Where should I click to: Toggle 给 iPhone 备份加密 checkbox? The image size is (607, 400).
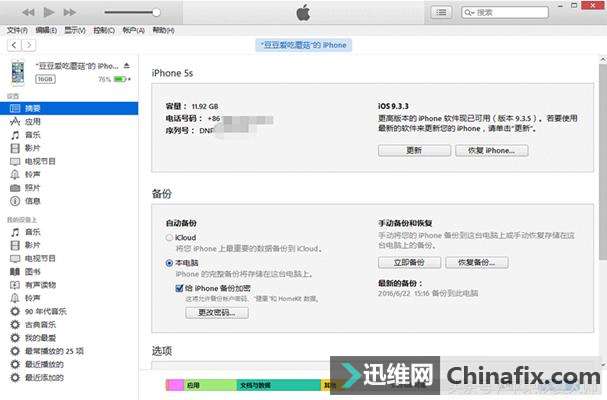click(179, 288)
